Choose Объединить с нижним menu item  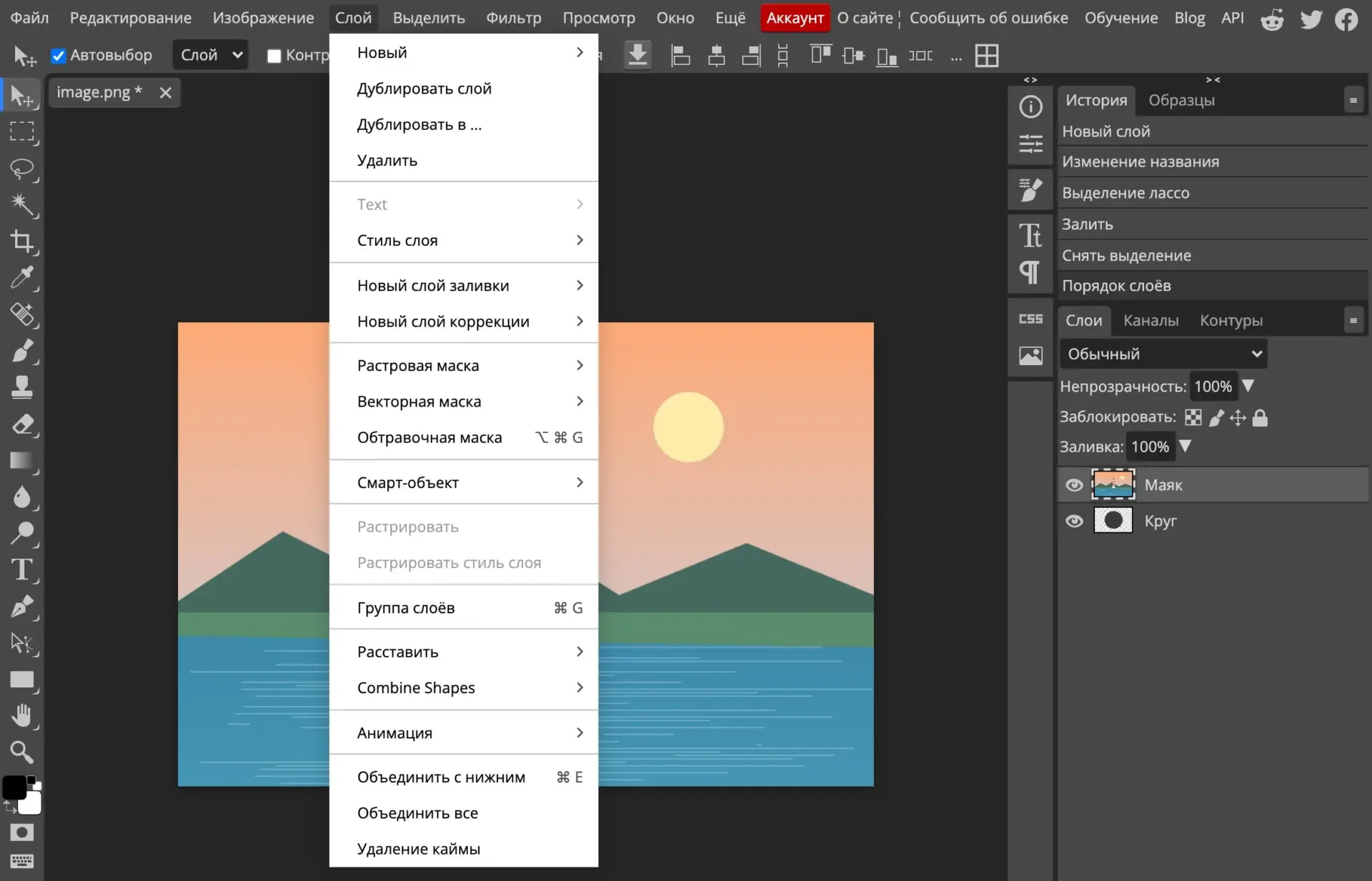(464, 777)
